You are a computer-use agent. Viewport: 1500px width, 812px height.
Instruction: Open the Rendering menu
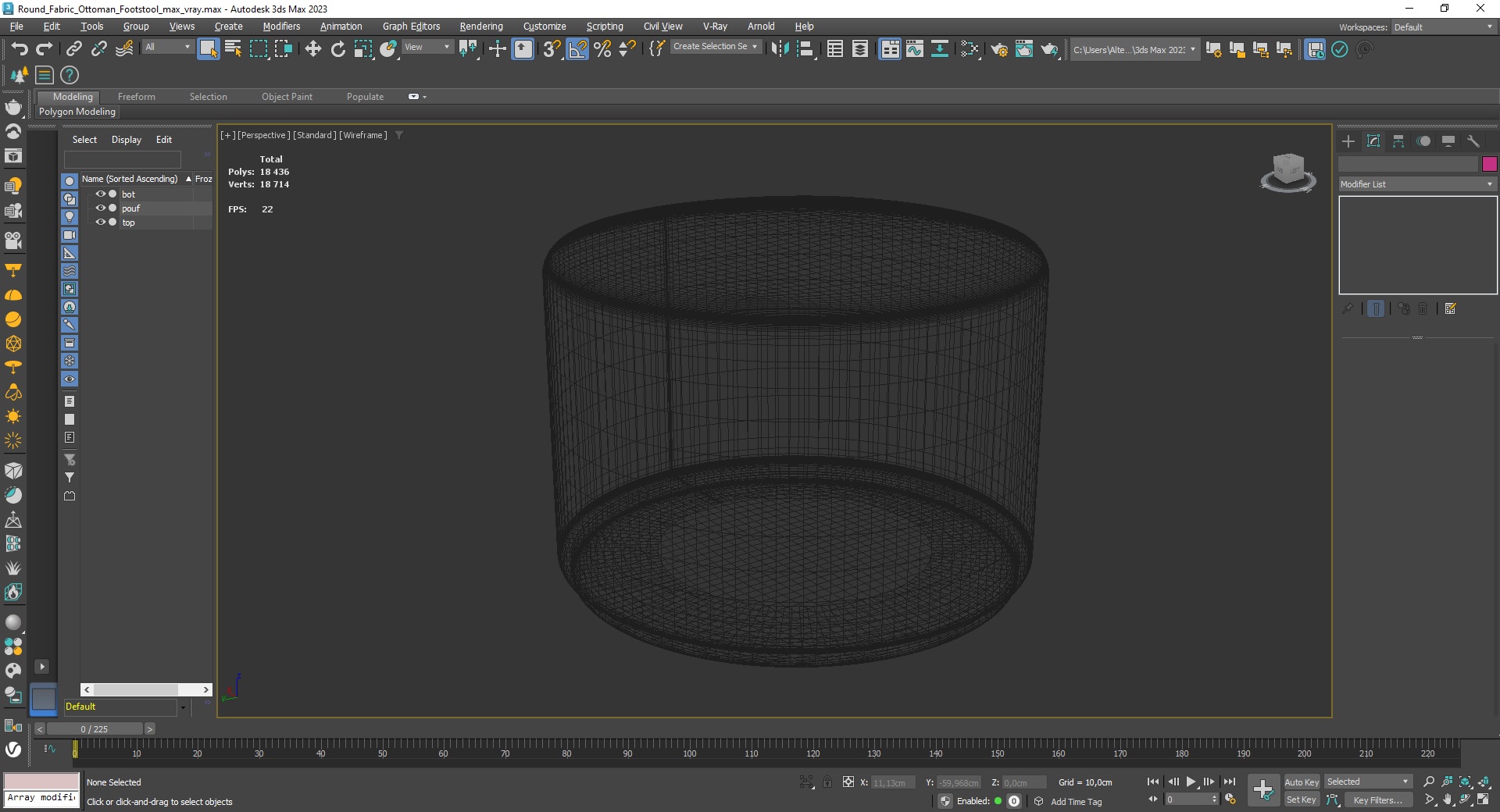(x=481, y=26)
